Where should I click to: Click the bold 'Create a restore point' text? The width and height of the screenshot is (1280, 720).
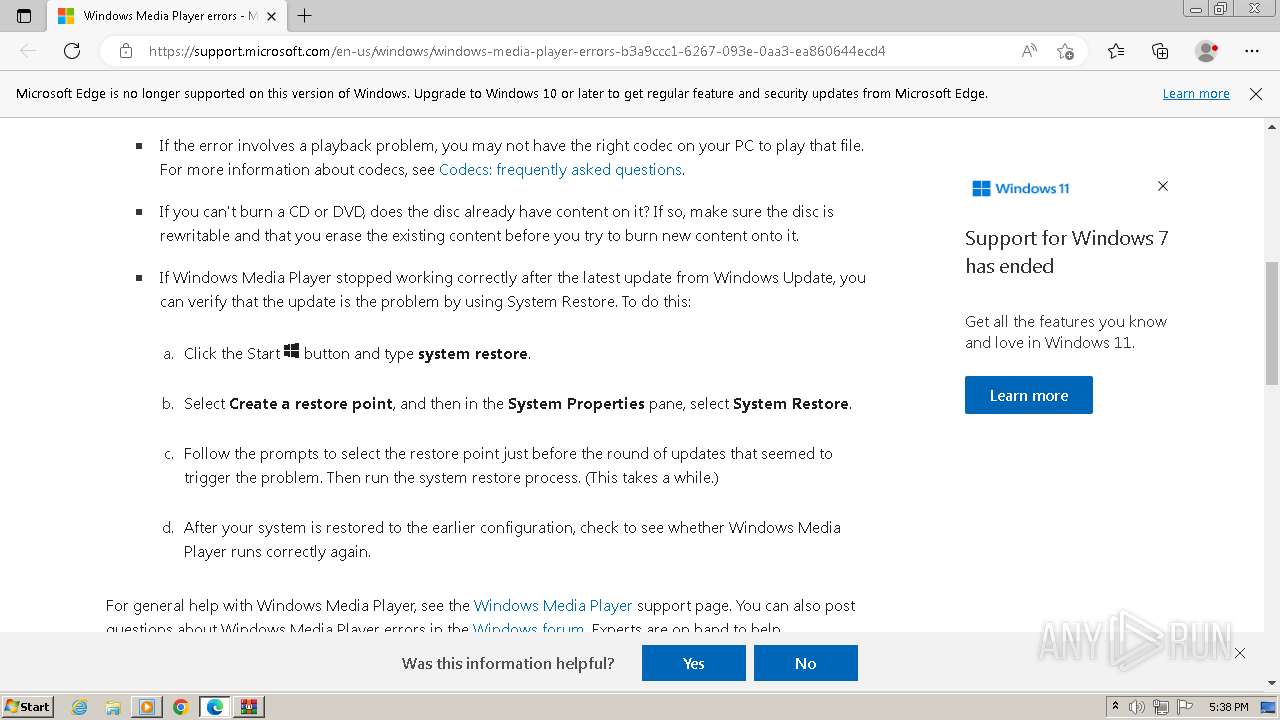pos(311,404)
